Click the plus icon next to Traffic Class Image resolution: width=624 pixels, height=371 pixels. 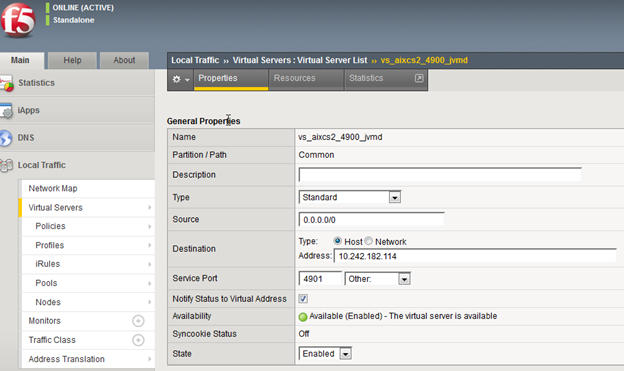point(138,340)
